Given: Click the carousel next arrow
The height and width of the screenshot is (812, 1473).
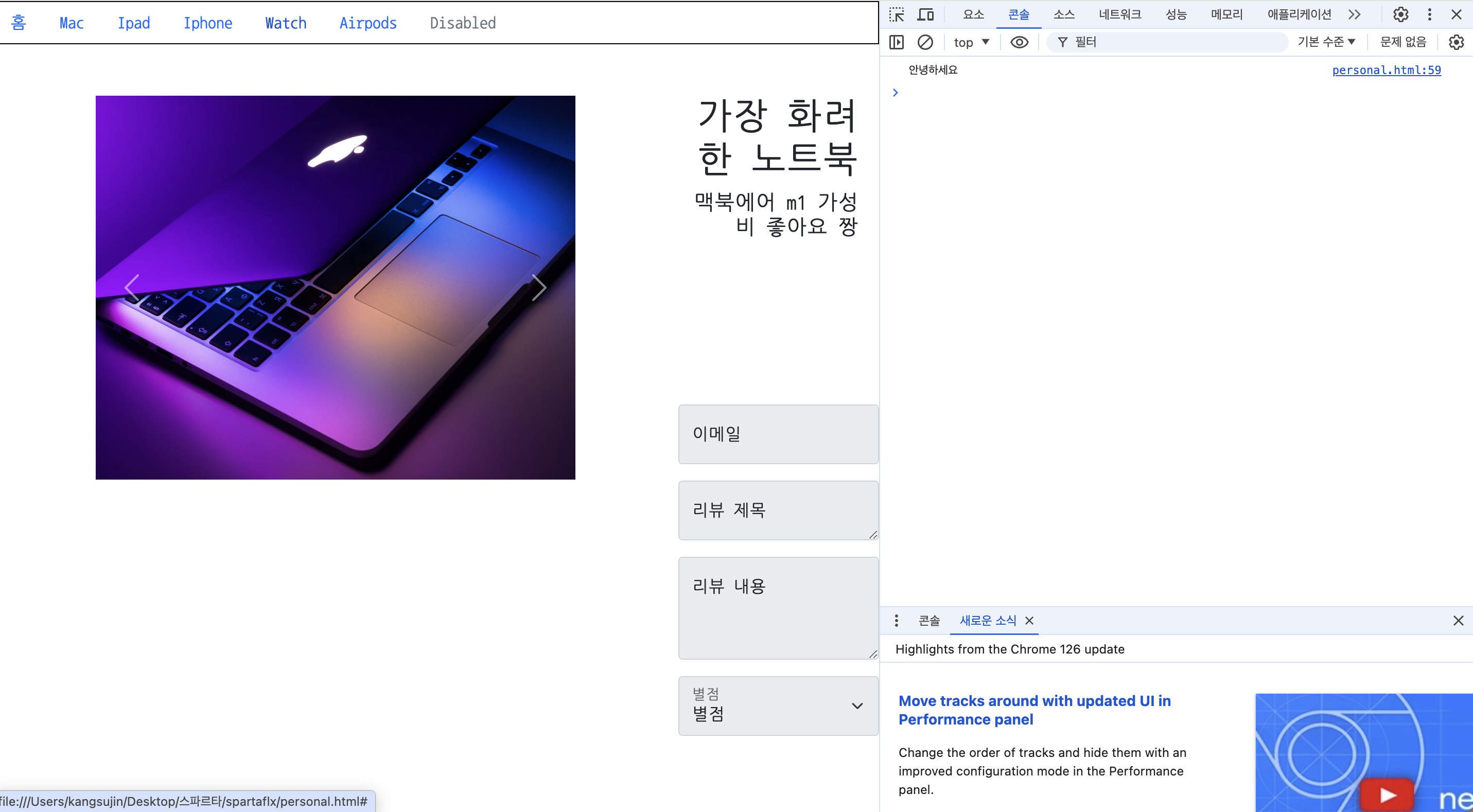Looking at the screenshot, I should pos(539,288).
